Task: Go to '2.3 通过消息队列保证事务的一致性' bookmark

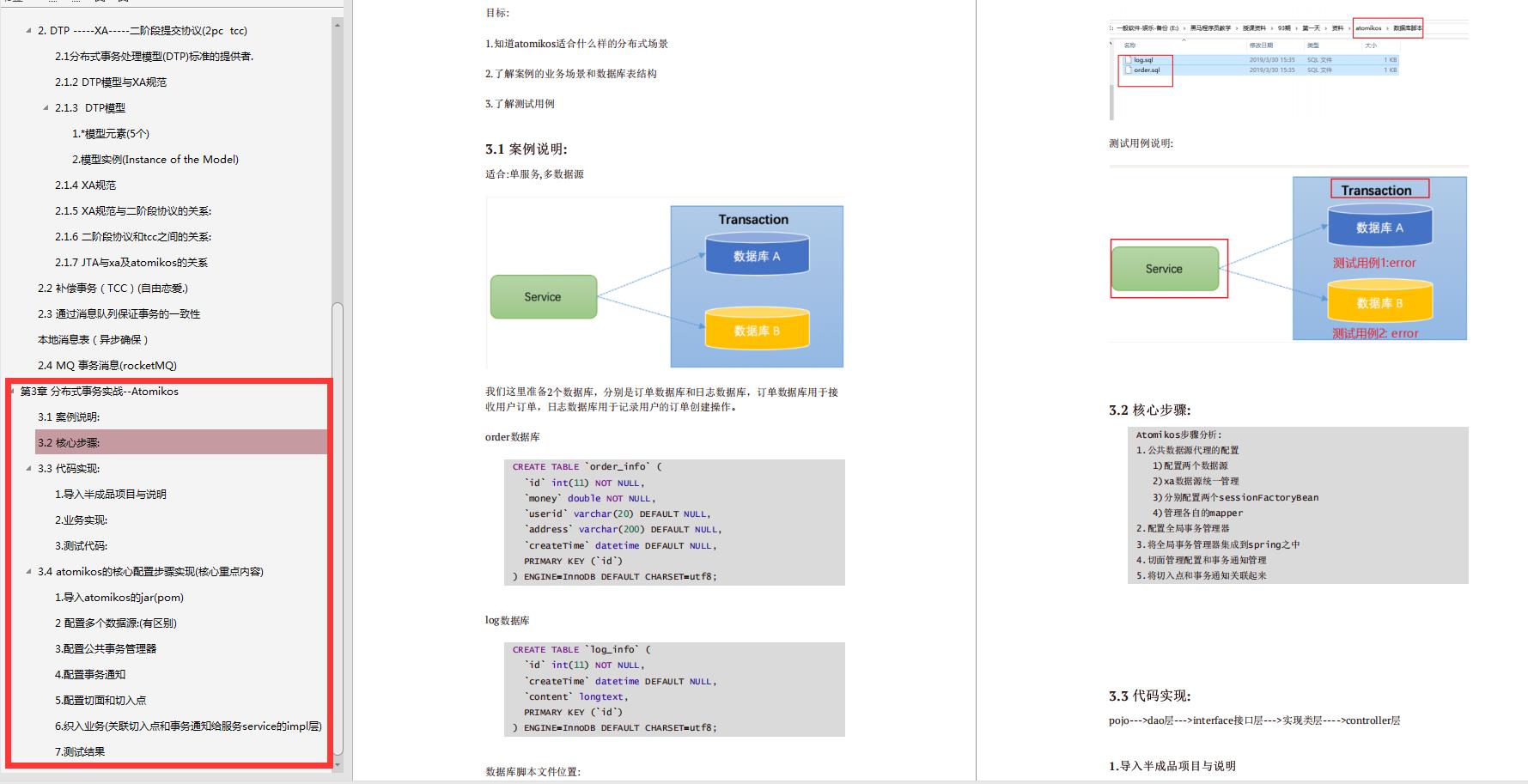Action: [x=119, y=314]
